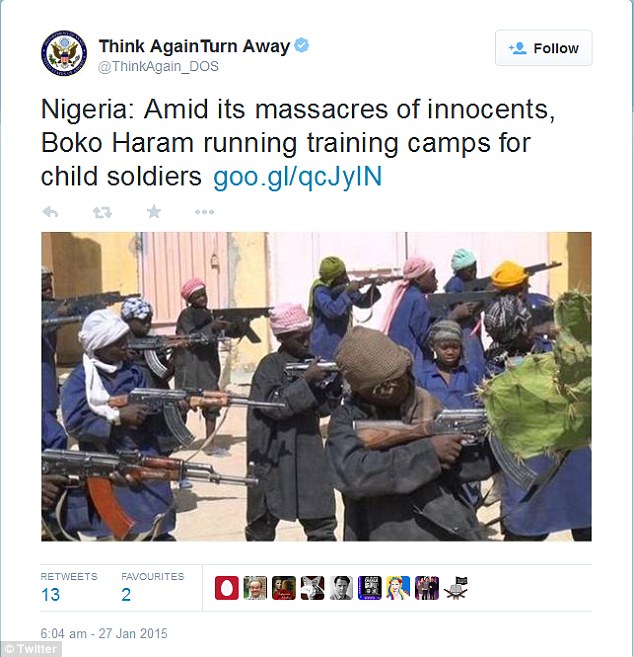Follow the Think Again Turn Away account
This screenshot has height=657, width=634.
[543, 48]
